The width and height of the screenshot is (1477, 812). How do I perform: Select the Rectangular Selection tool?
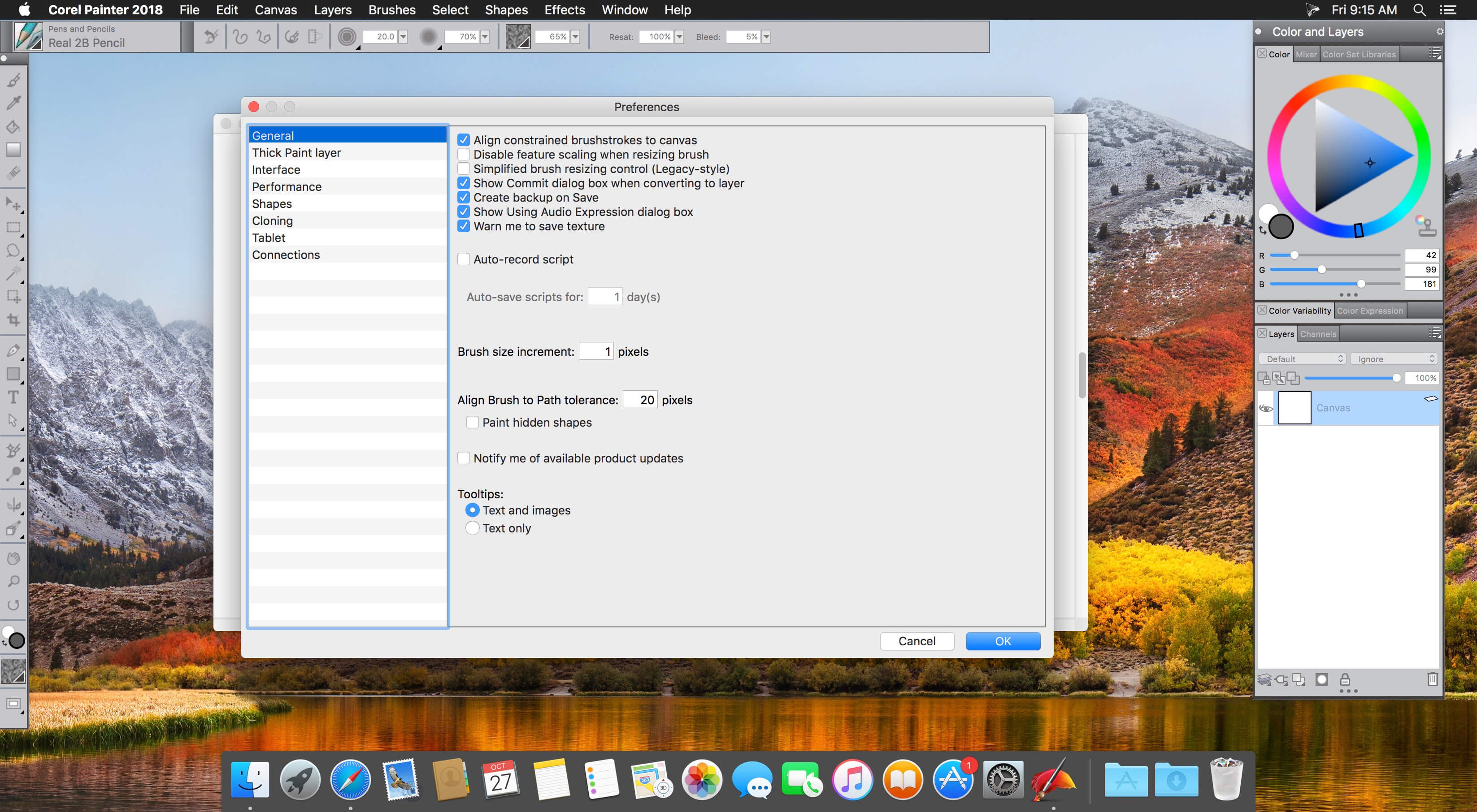tap(13, 228)
